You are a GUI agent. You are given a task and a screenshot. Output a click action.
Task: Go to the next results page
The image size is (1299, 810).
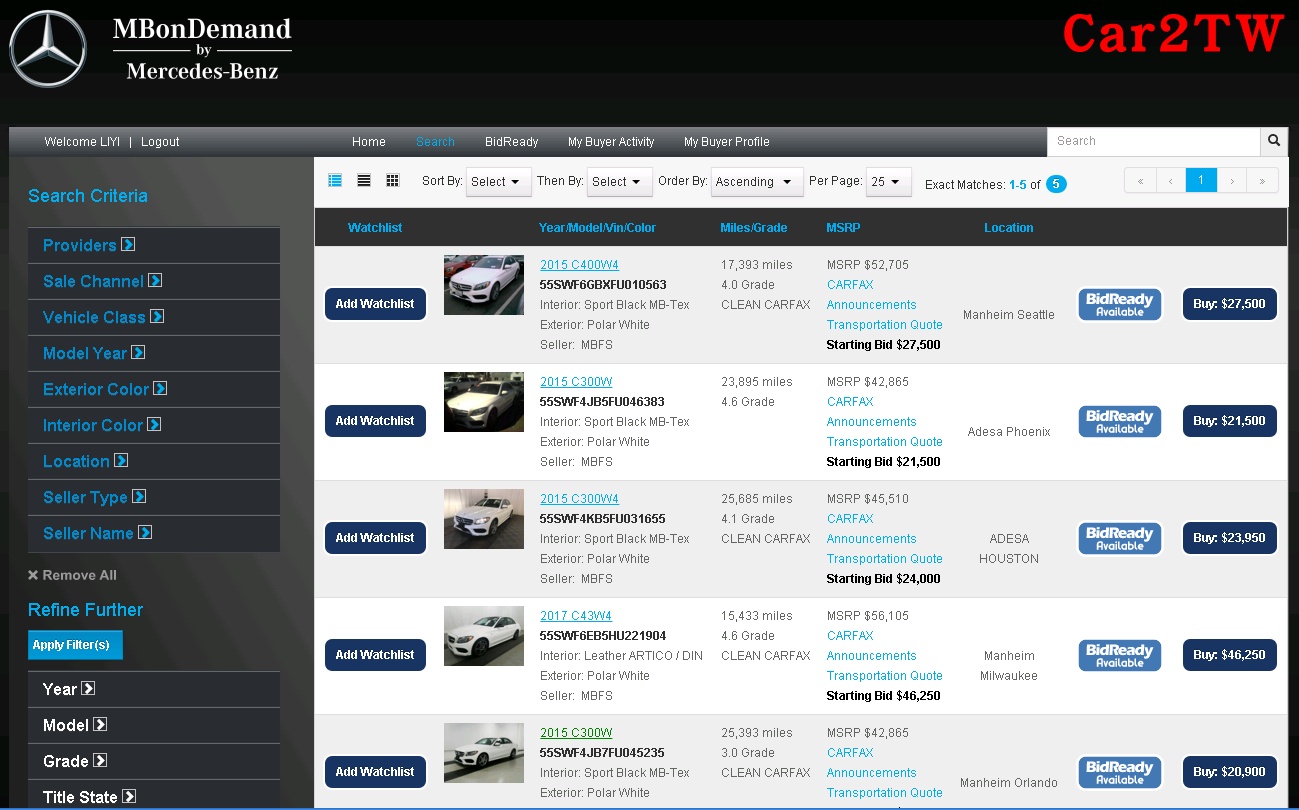coord(1232,181)
